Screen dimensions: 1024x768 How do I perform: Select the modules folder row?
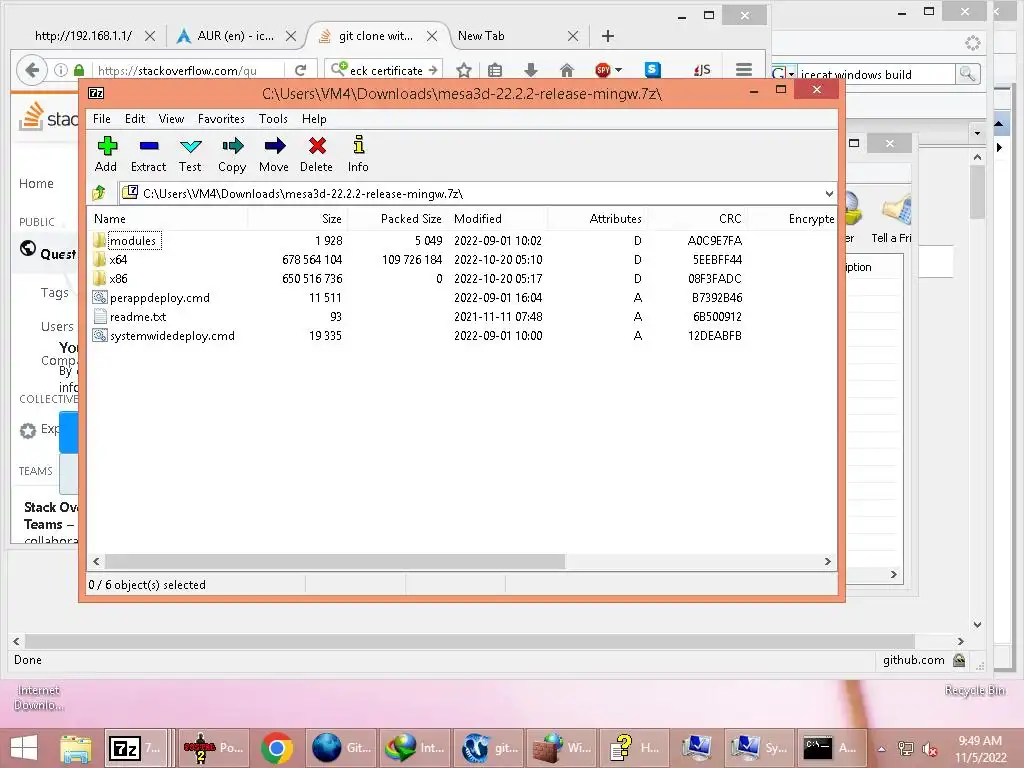pos(418,240)
